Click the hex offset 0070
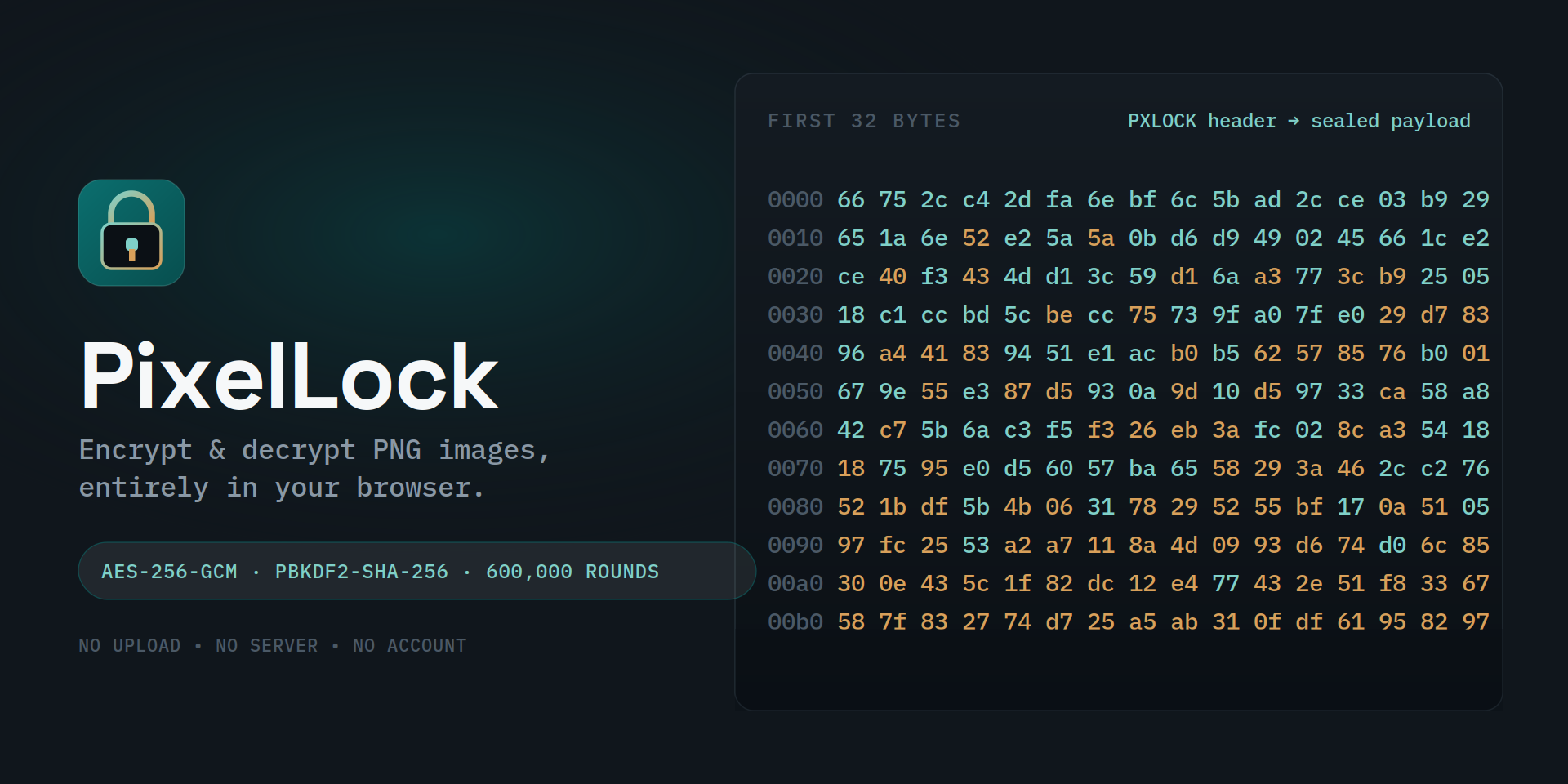 (795, 469)
